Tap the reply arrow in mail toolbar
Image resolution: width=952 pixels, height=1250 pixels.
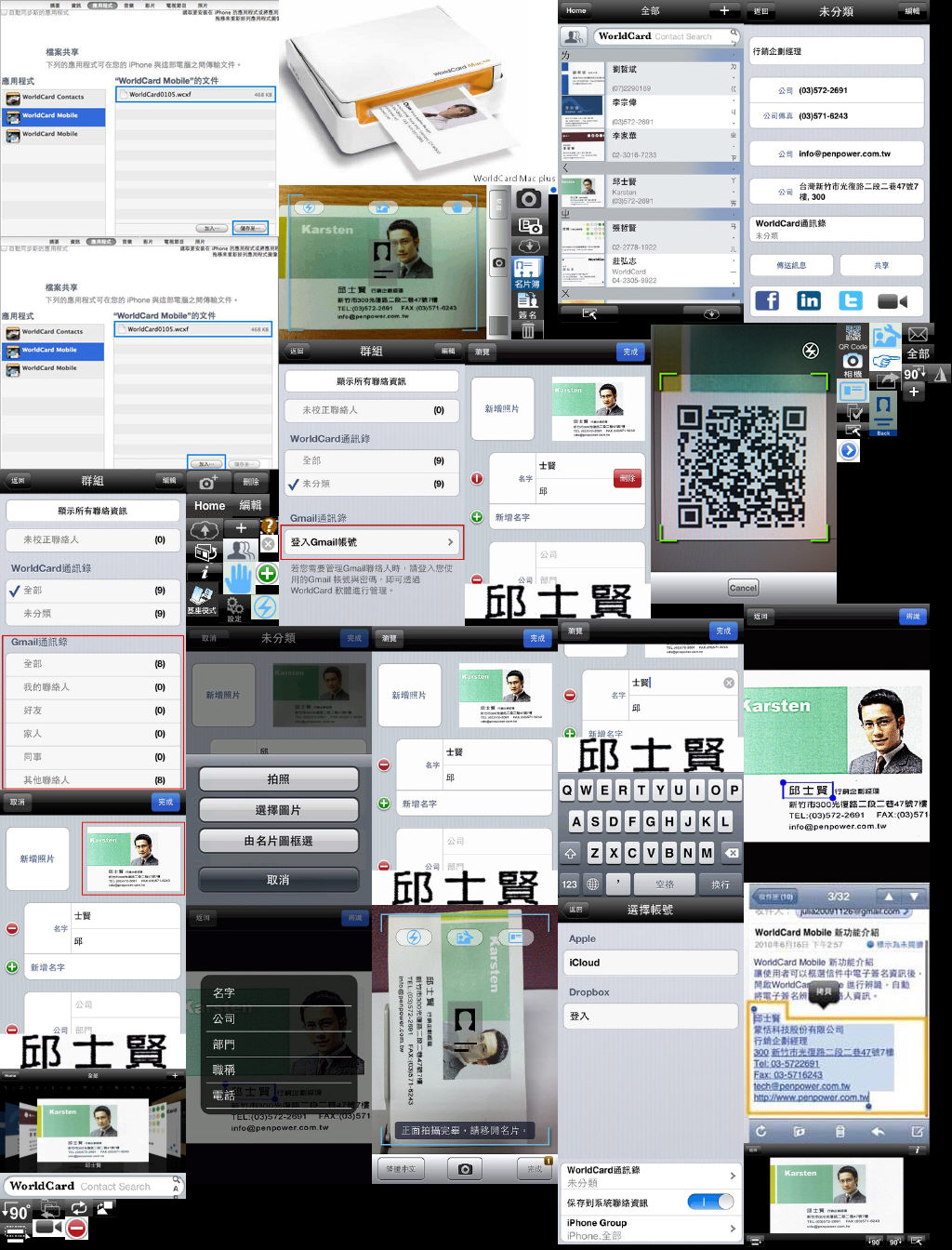[x=878, y=1132]
